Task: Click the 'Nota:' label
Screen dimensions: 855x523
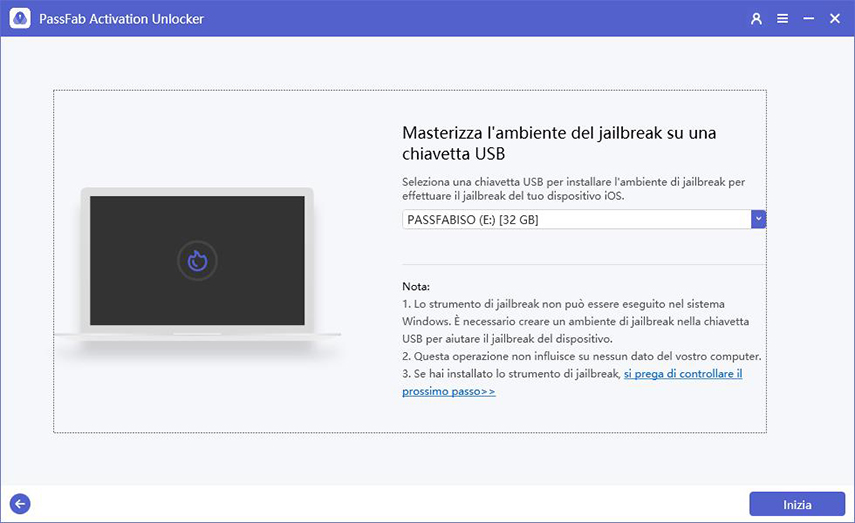Action: tap(416, 286)
